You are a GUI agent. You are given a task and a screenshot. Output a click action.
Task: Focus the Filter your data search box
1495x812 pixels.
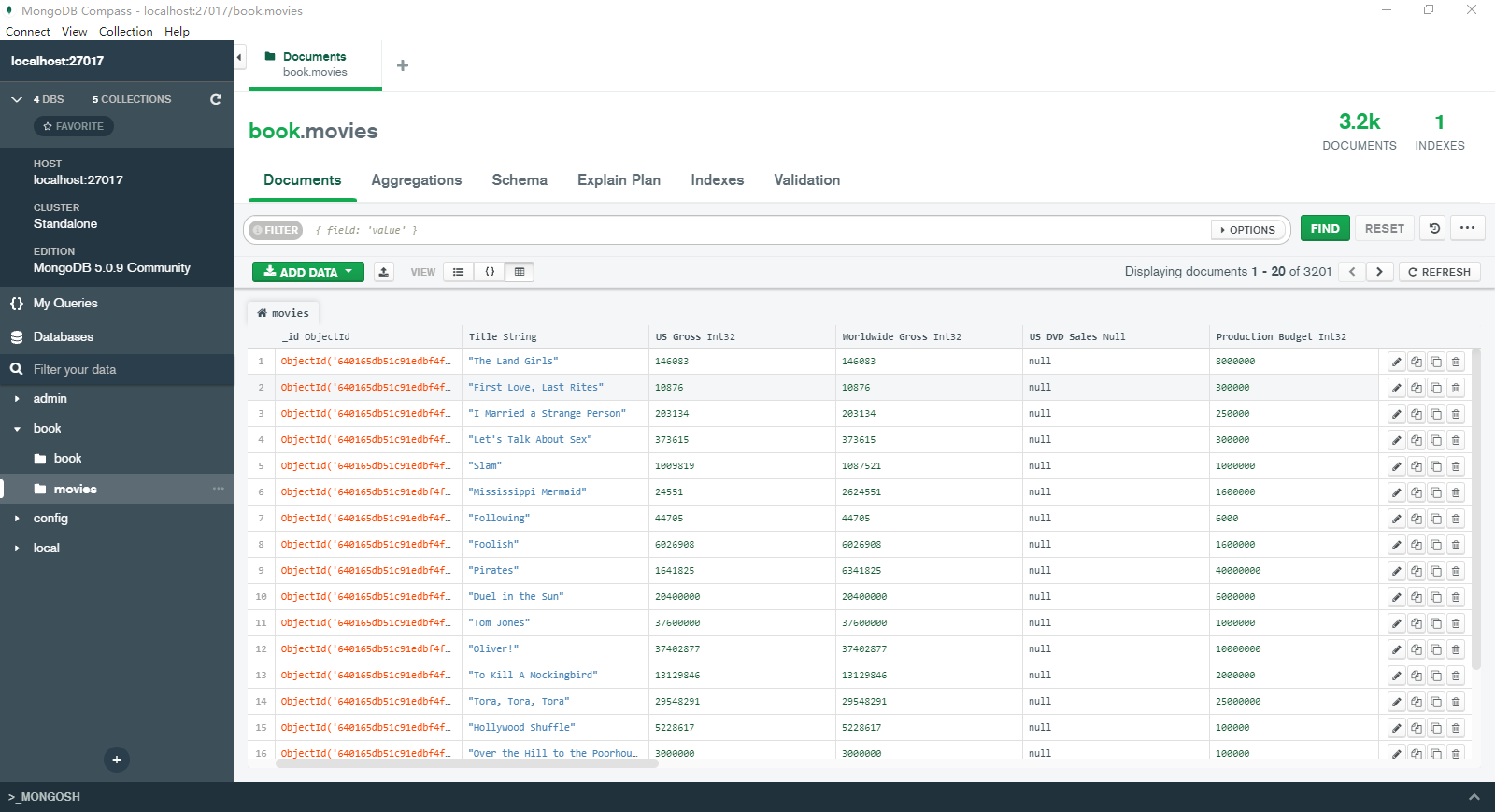point(117,369)
